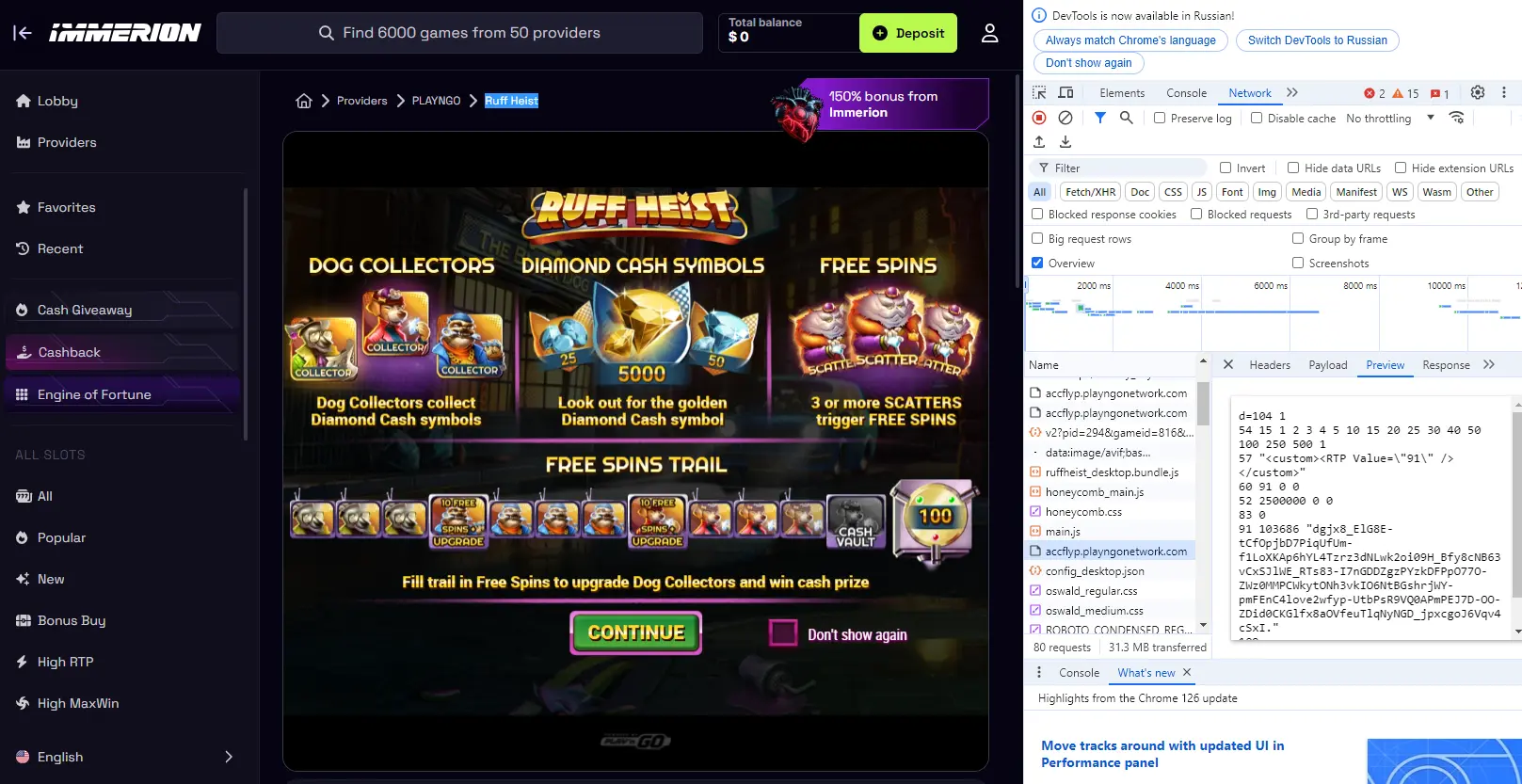
Task: Open Recent games in sidebar
Action: click(x=60, y=248)
